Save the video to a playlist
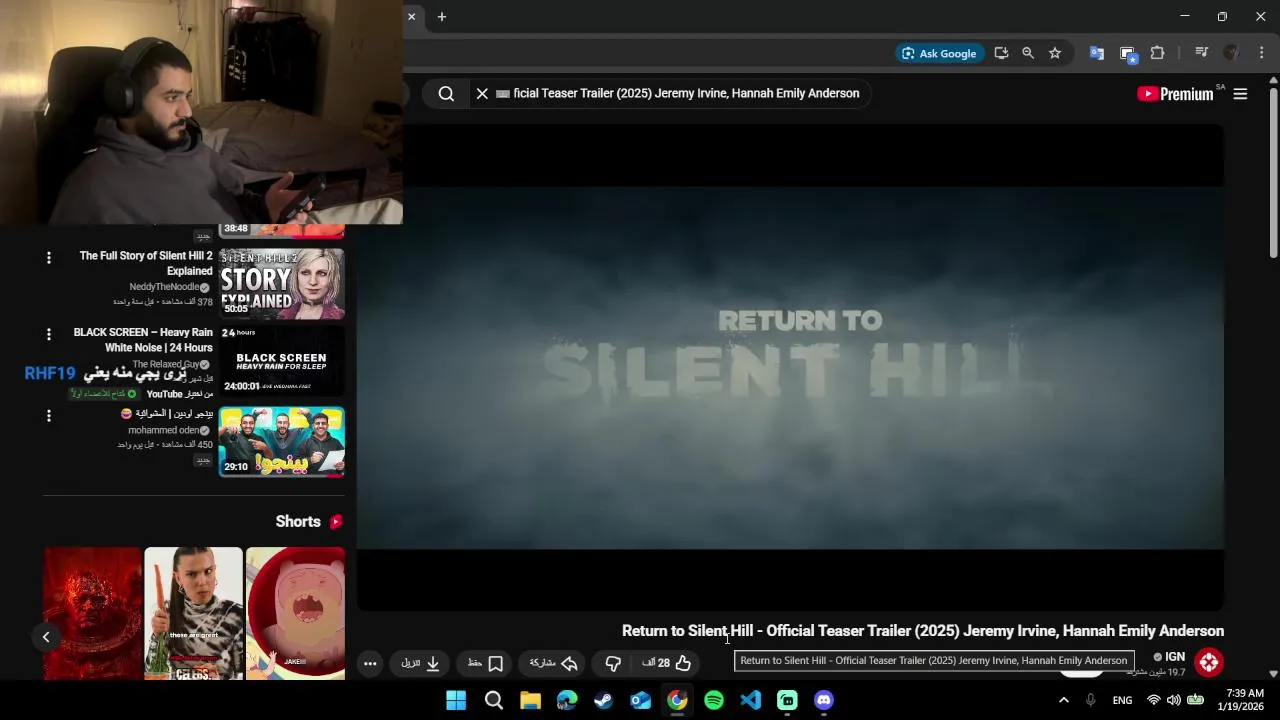 [x=485, y=663]
